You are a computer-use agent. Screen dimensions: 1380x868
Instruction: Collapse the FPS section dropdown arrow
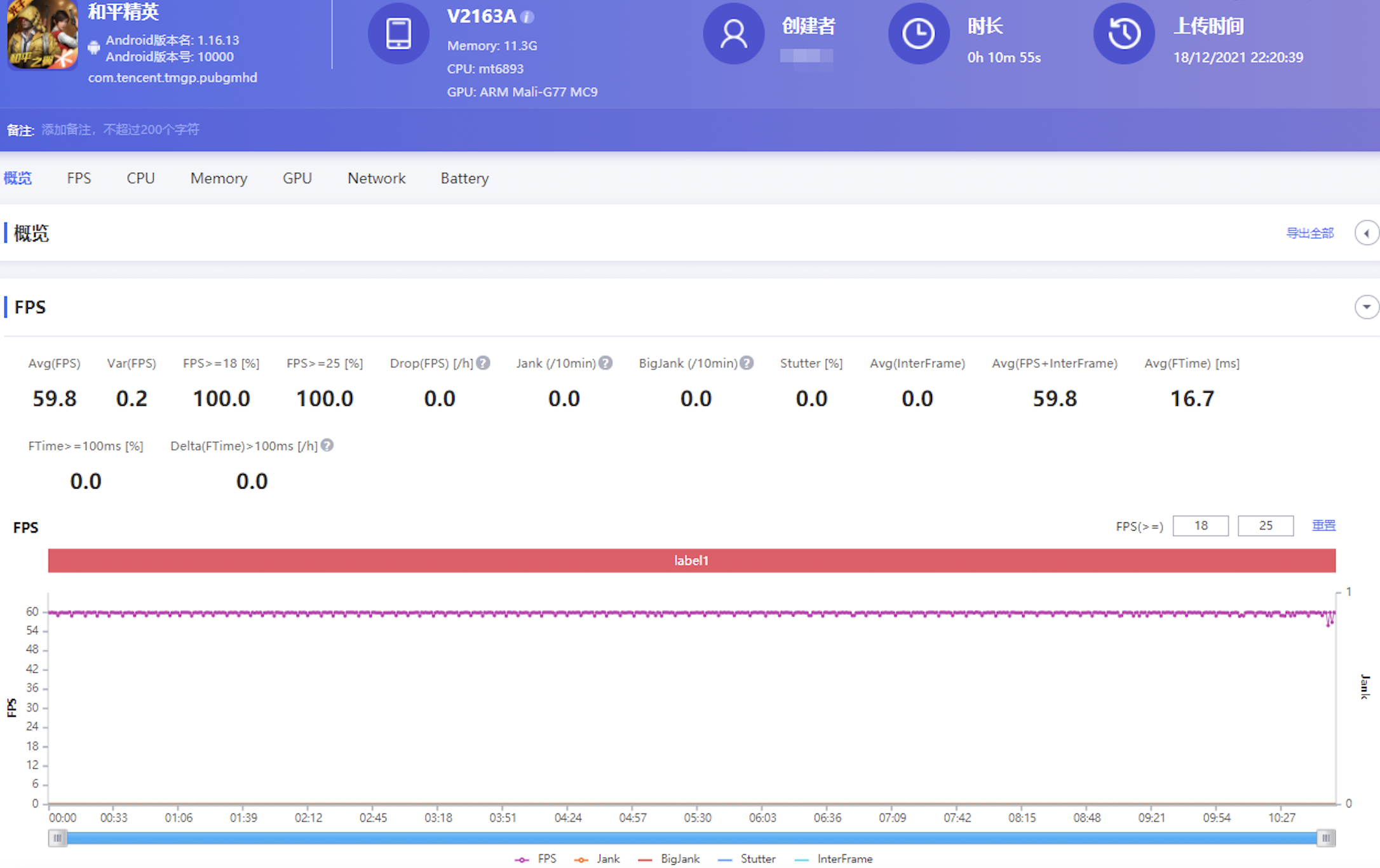pyautogui.click(x=1367, y=307)
